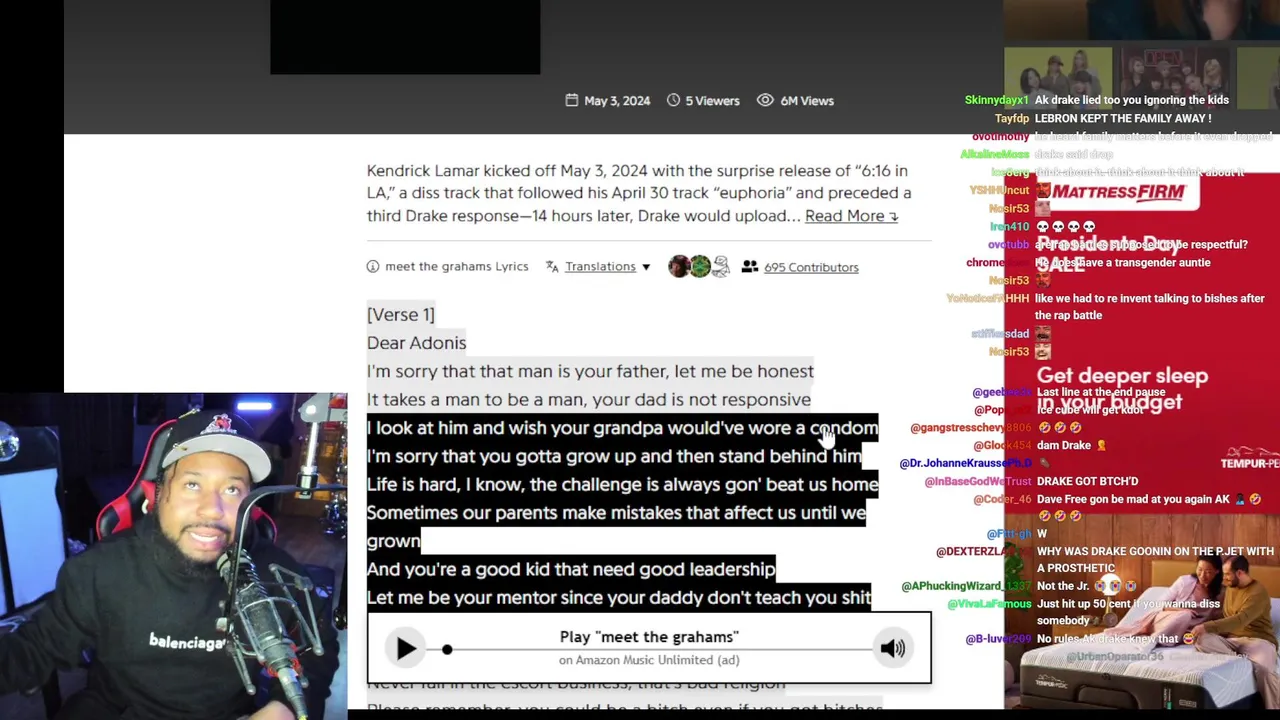1280x720 pixels.
Task: Click the "5 Viewers" text
Action: coord(712,101)
